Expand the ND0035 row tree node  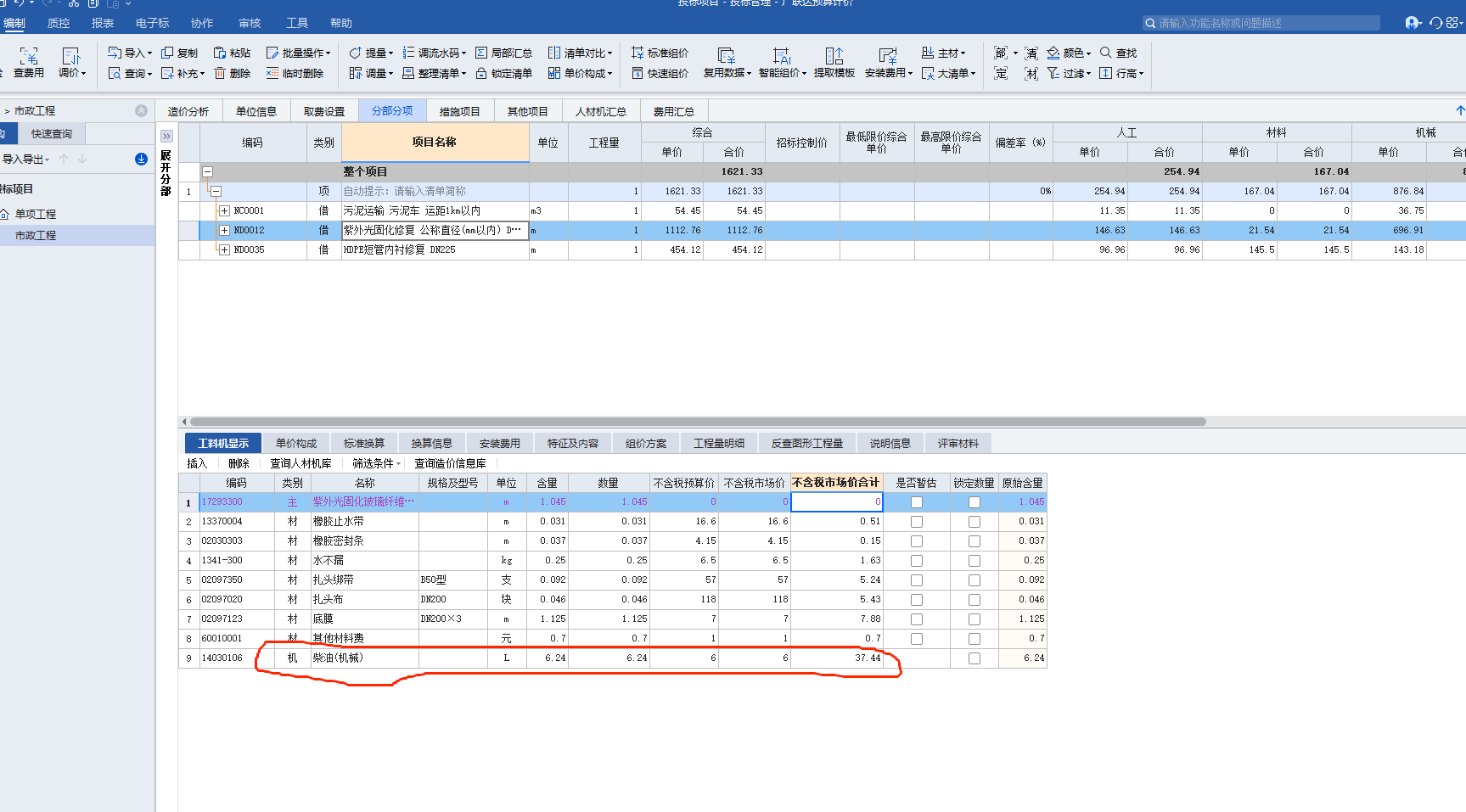pos(224,249)
